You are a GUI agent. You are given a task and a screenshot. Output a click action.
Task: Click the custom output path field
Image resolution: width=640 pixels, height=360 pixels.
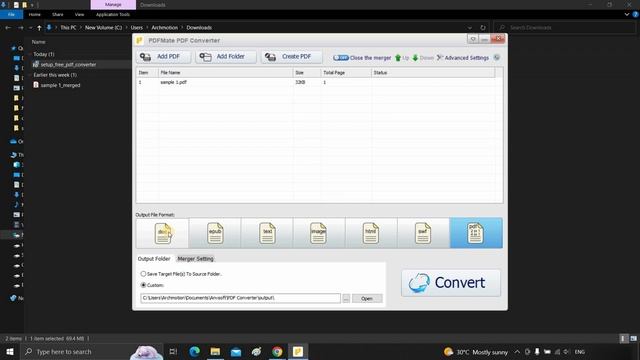tap(240, 298)
